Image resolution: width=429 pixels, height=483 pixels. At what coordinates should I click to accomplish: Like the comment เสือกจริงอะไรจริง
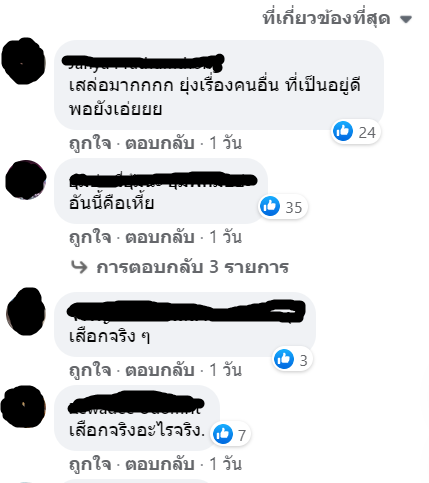click(90, 464)
